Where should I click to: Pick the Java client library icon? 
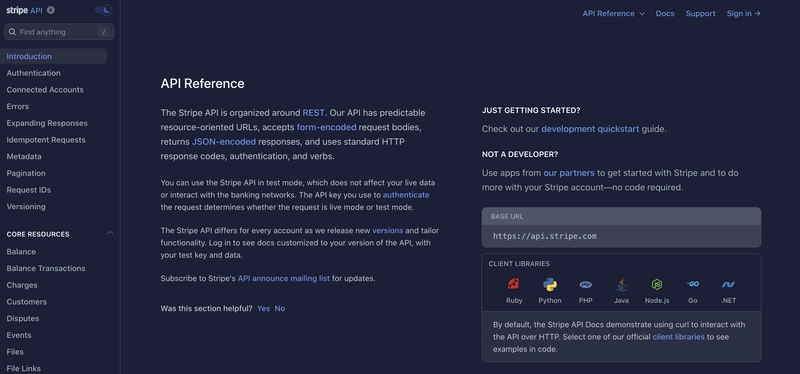pos(621,284)
